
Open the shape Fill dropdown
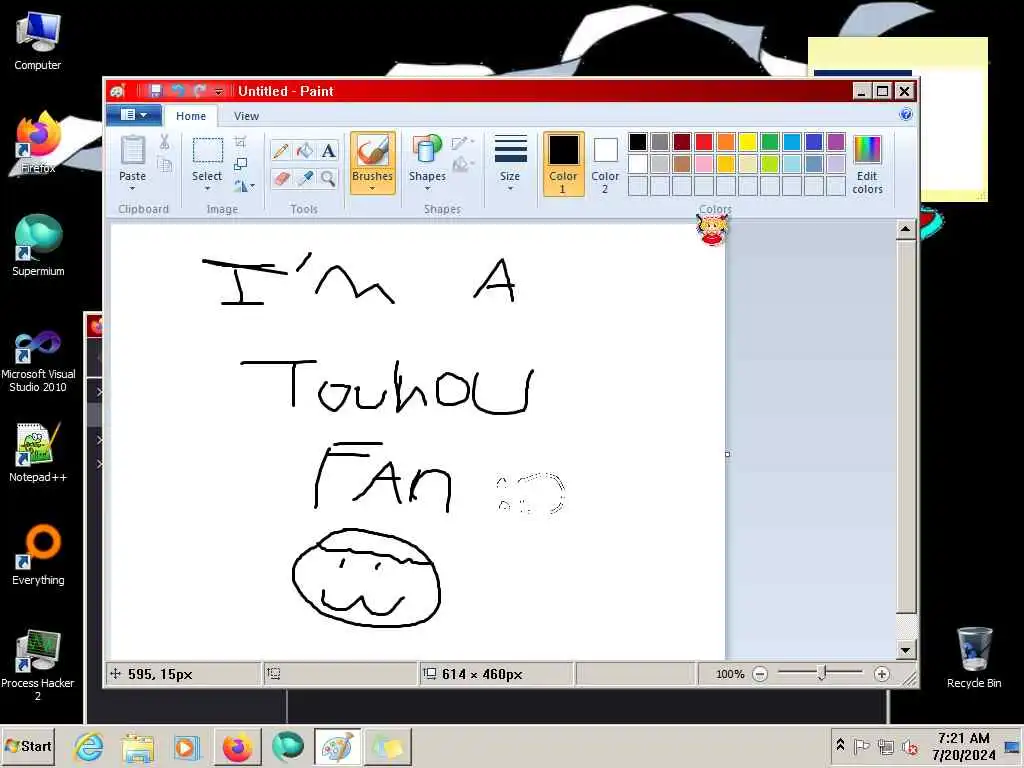click(x=463, y=164)
